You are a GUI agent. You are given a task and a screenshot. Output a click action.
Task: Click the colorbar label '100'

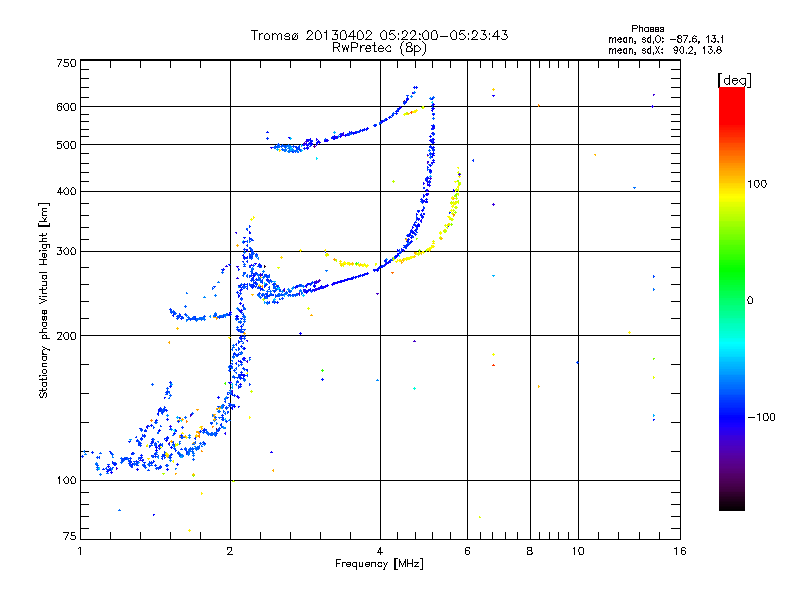pos(757,184)
